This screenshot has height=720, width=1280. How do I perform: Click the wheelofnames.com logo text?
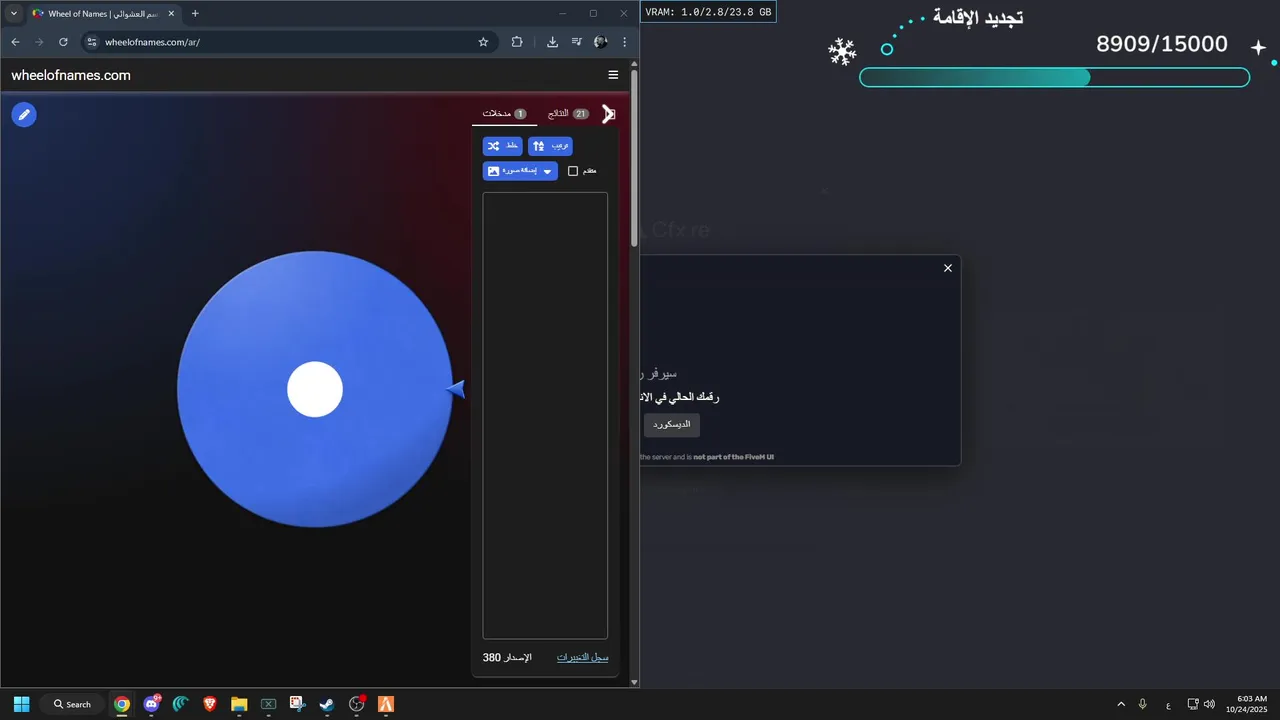point(71,75)
